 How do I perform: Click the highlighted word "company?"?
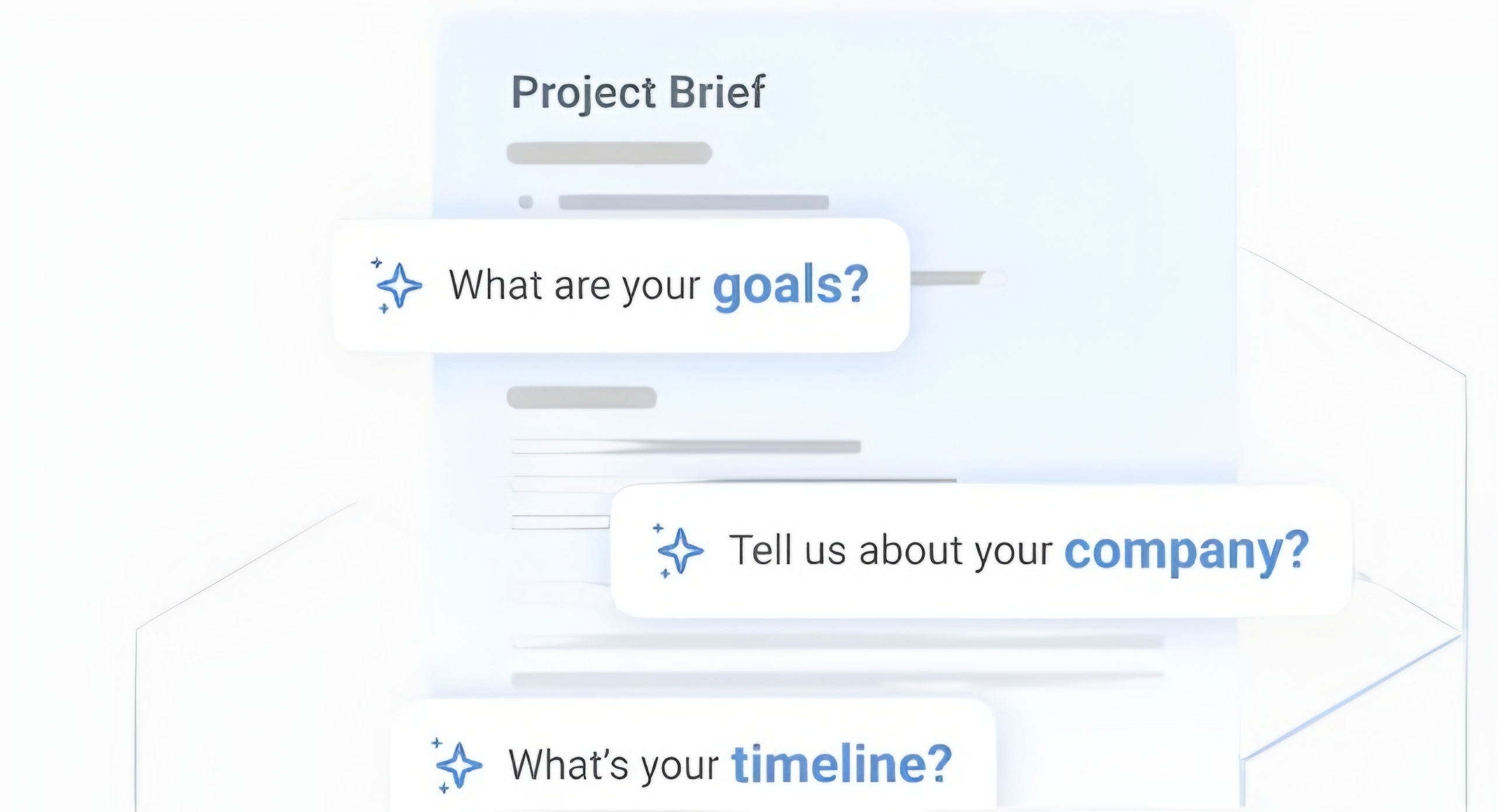pos(1186,551)
